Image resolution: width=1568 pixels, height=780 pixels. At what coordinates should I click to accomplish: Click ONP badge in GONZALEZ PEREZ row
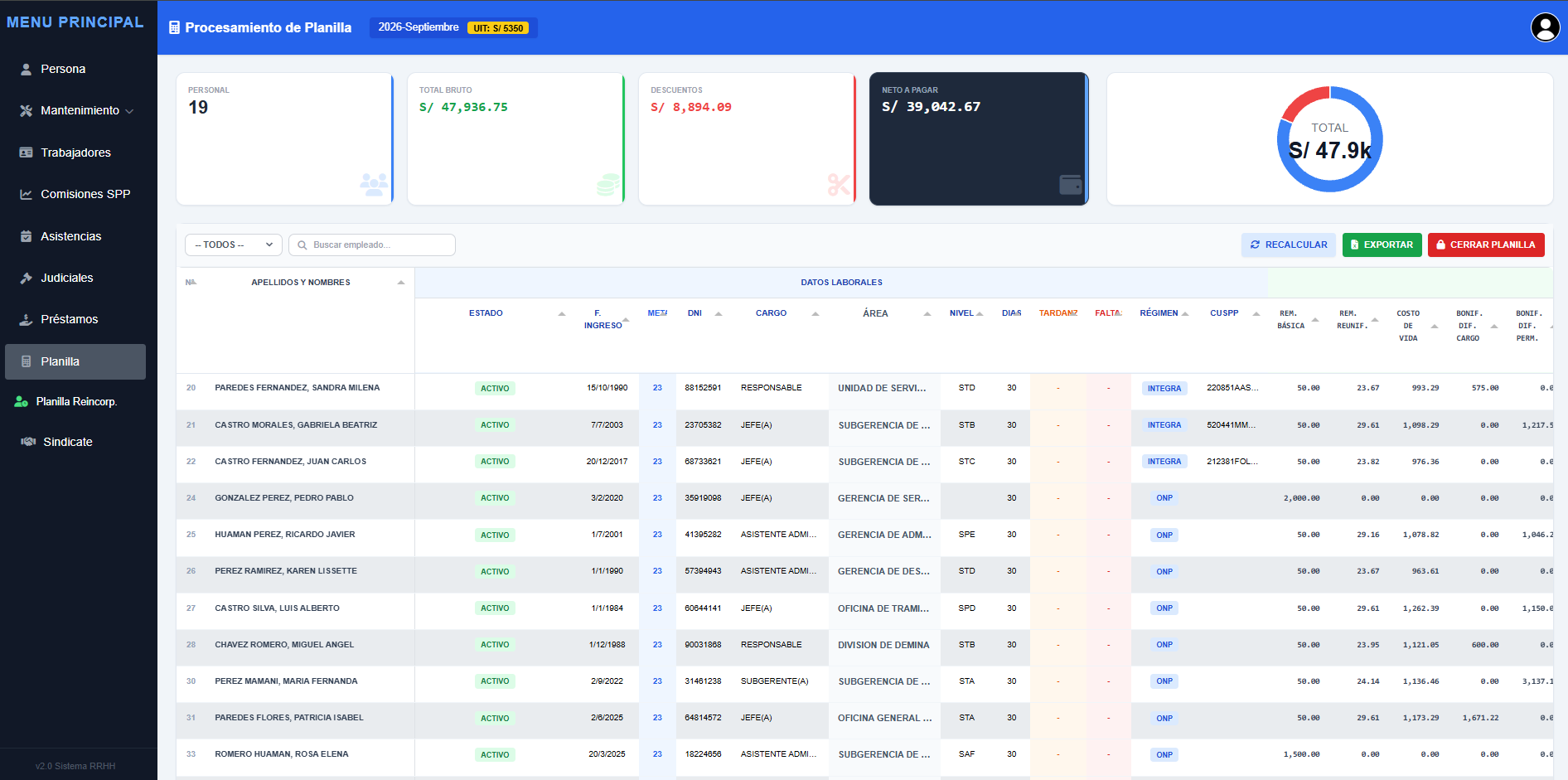click(1164, 498)
